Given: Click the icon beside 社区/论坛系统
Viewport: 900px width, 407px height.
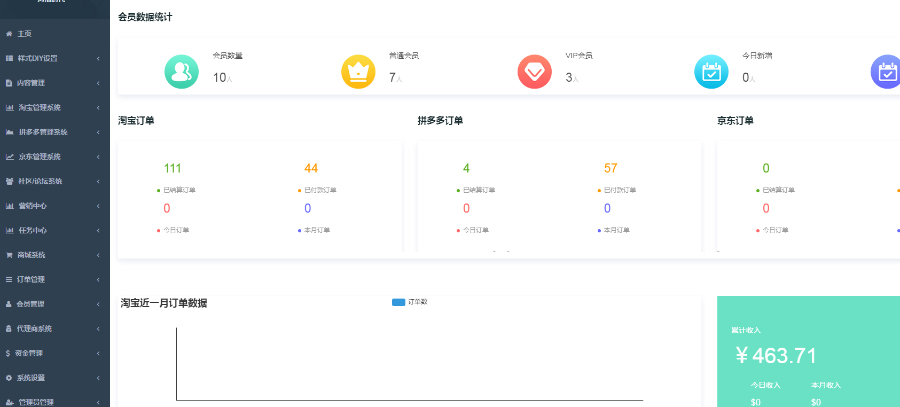Looking at the screenshot, I should pyautogui.click(x=9, y=181).
